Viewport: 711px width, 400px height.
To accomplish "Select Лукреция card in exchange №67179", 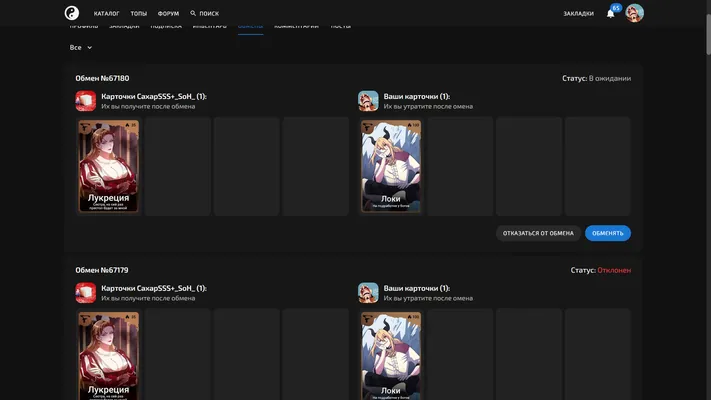I will tap(108, 356).
